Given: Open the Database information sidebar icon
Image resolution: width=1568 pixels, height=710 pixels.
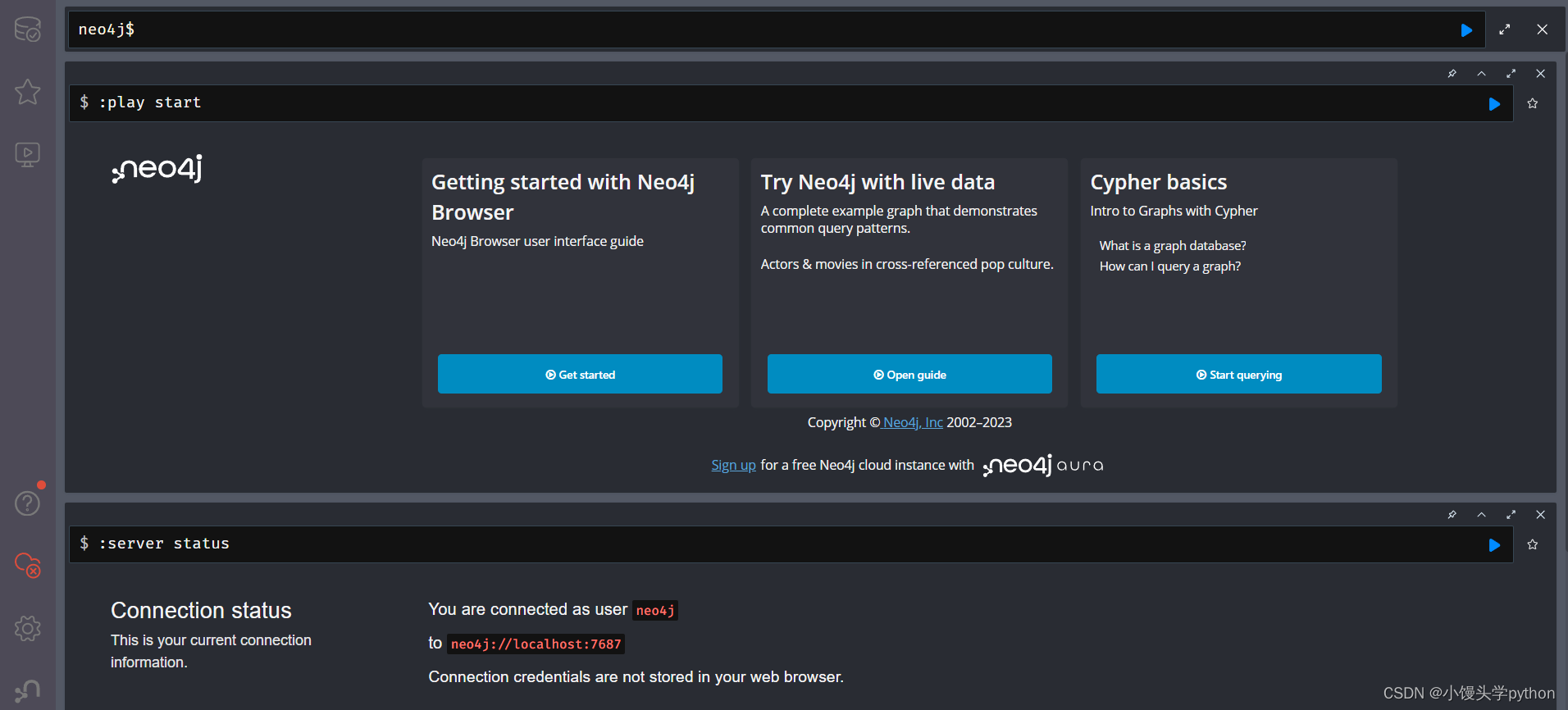Looking at the screenshot, I should coord(28,30).
